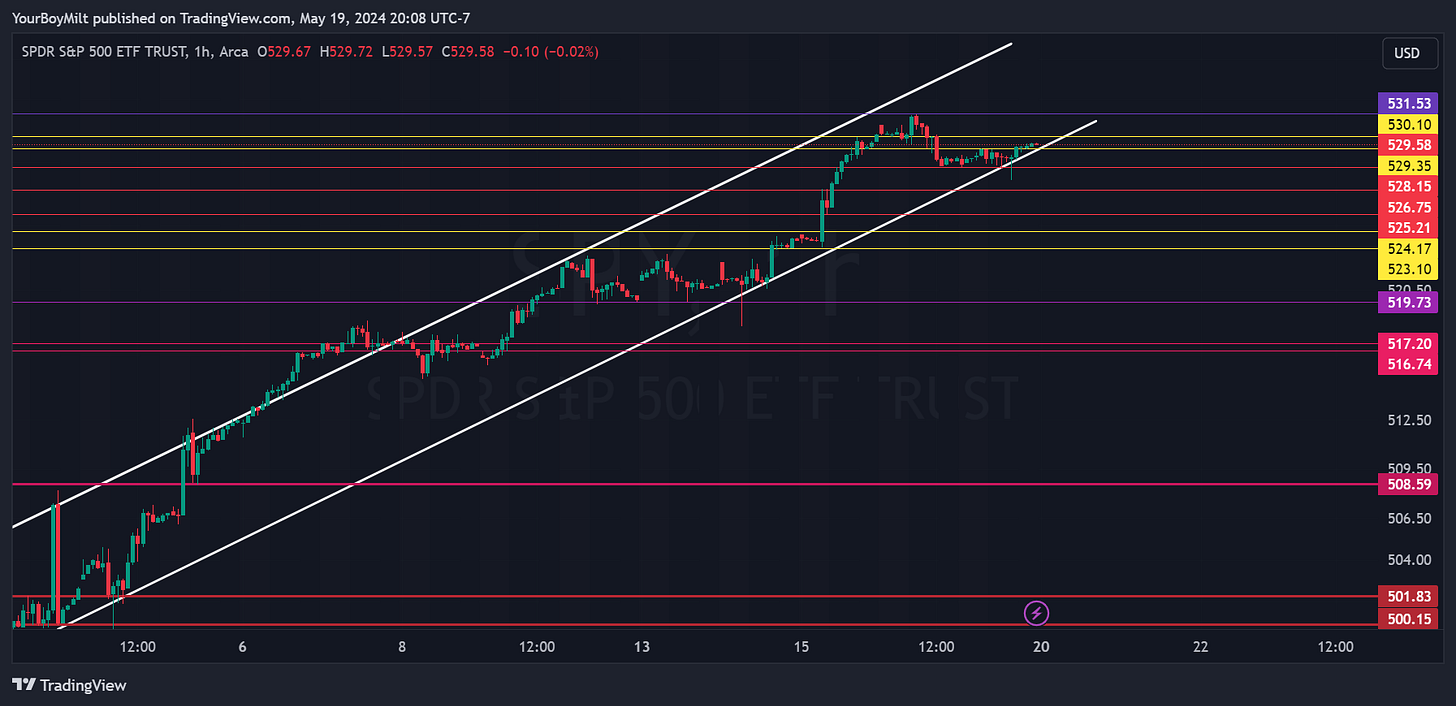Image resolution: width=1456 pixels, height=706 pixels.
Task: Click the 517.20 price label
Action: click(x=1408, y=343)
